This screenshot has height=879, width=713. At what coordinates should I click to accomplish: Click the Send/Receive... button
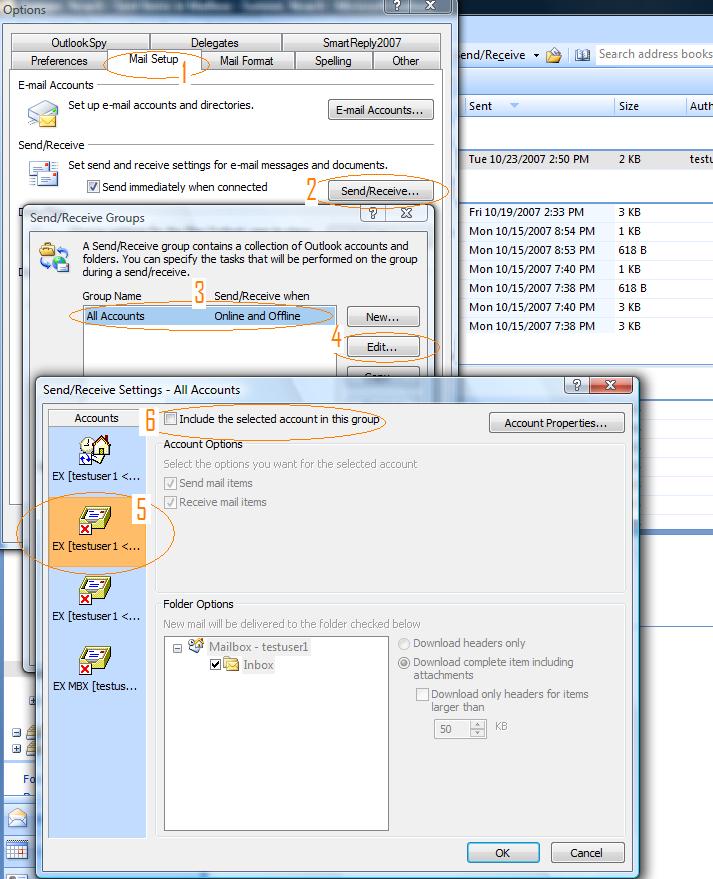(x=380, y=191)
